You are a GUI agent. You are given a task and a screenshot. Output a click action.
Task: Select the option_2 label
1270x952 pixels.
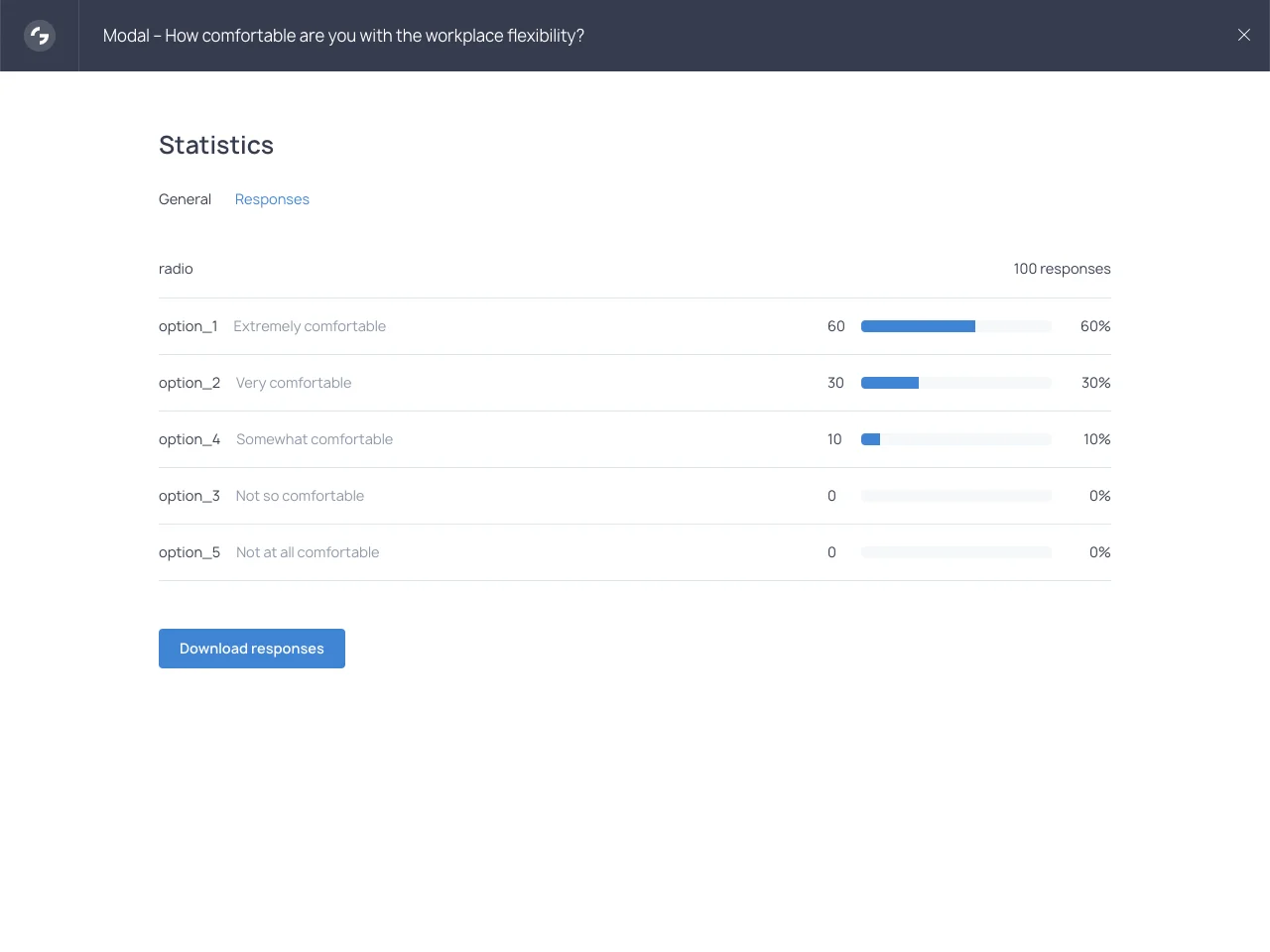[190, 383]
